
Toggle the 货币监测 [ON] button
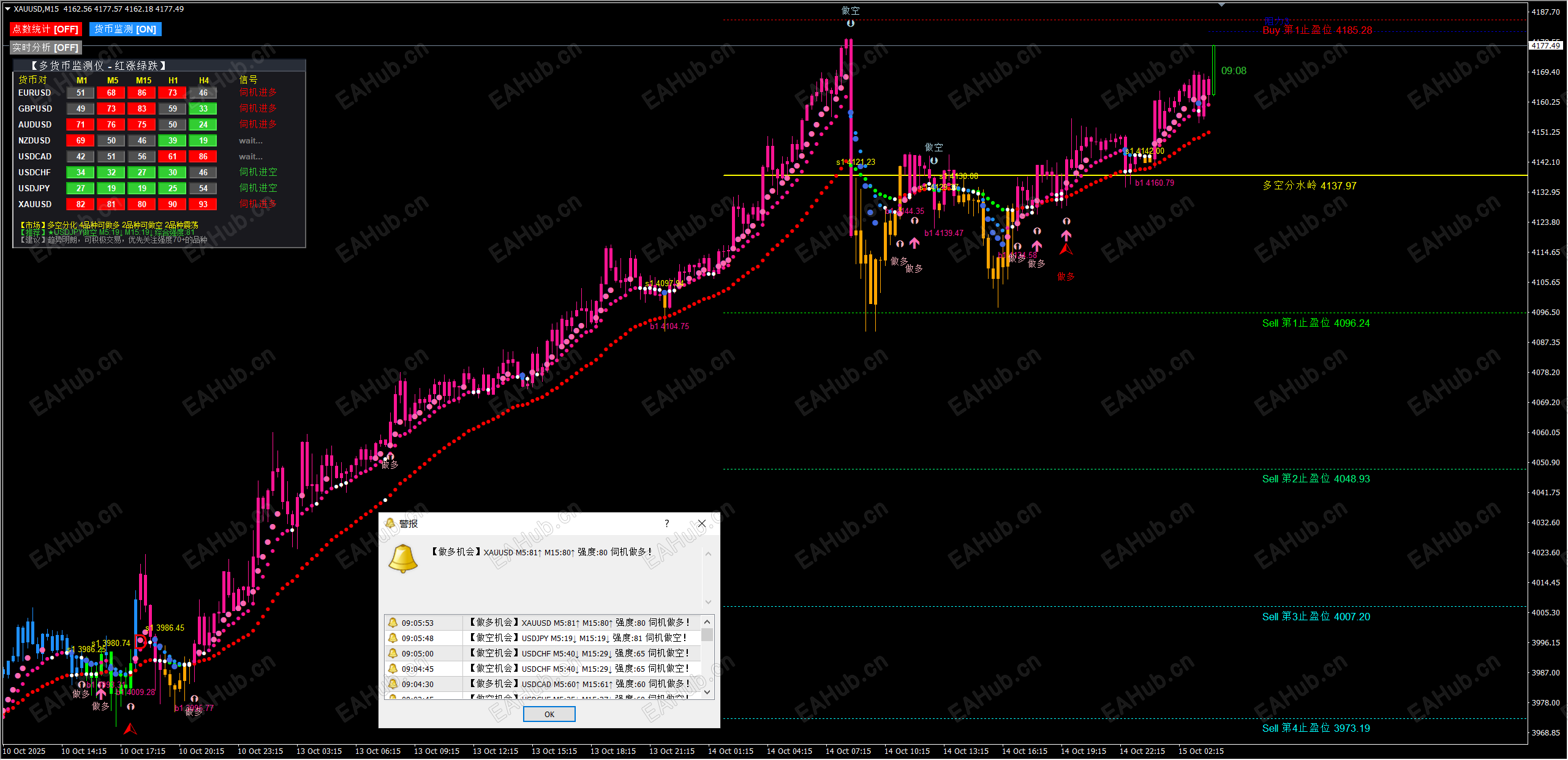pyautogui.click(x=126, y=29)
